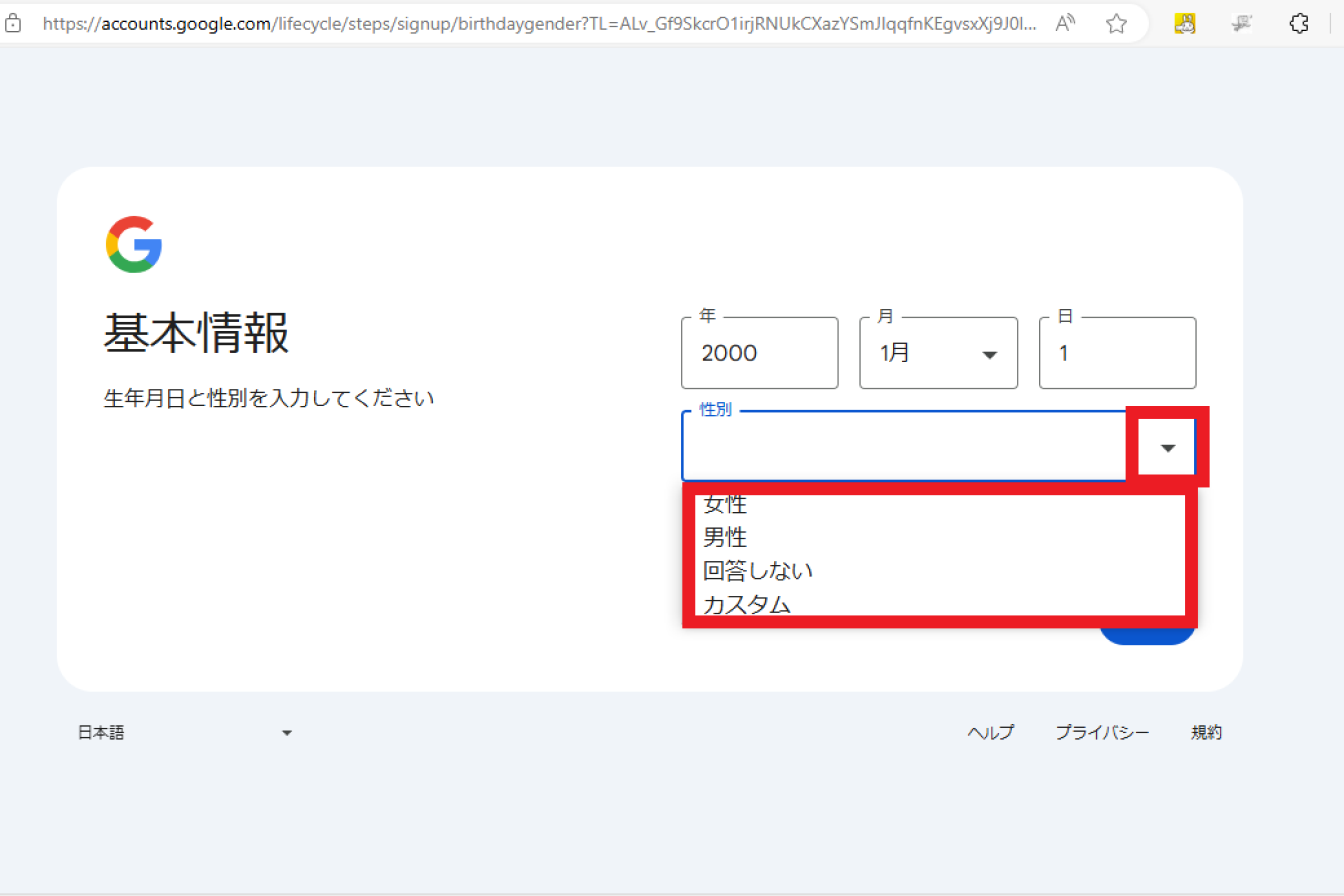Click the Google logo on the form

click(133, 242)
